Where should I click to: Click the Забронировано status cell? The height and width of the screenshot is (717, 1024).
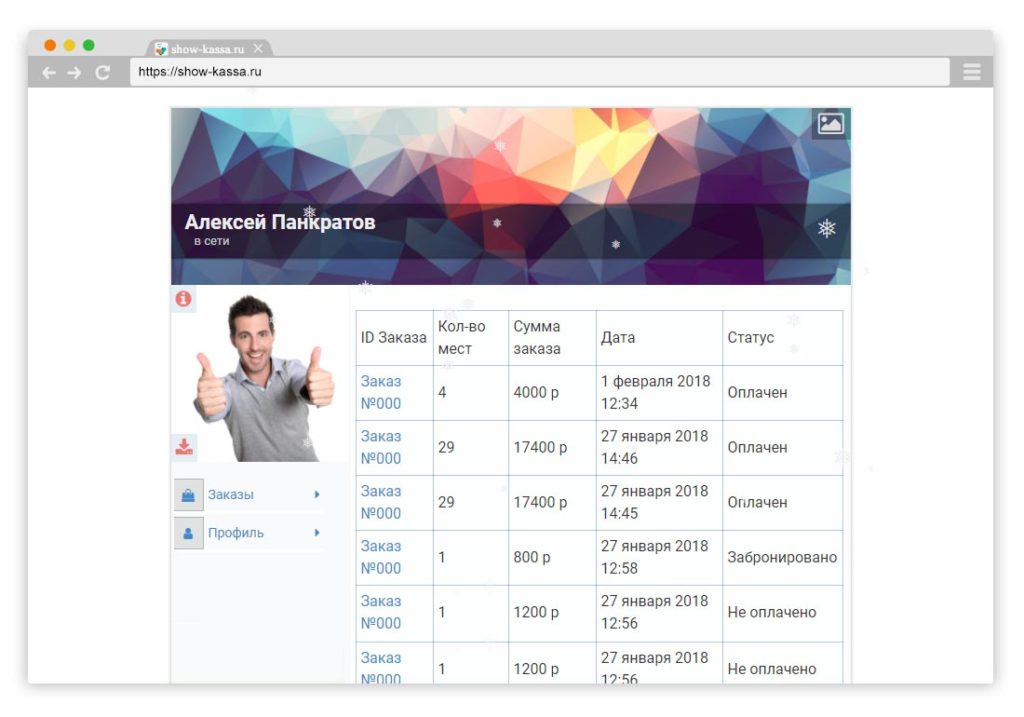coord(782,557)
